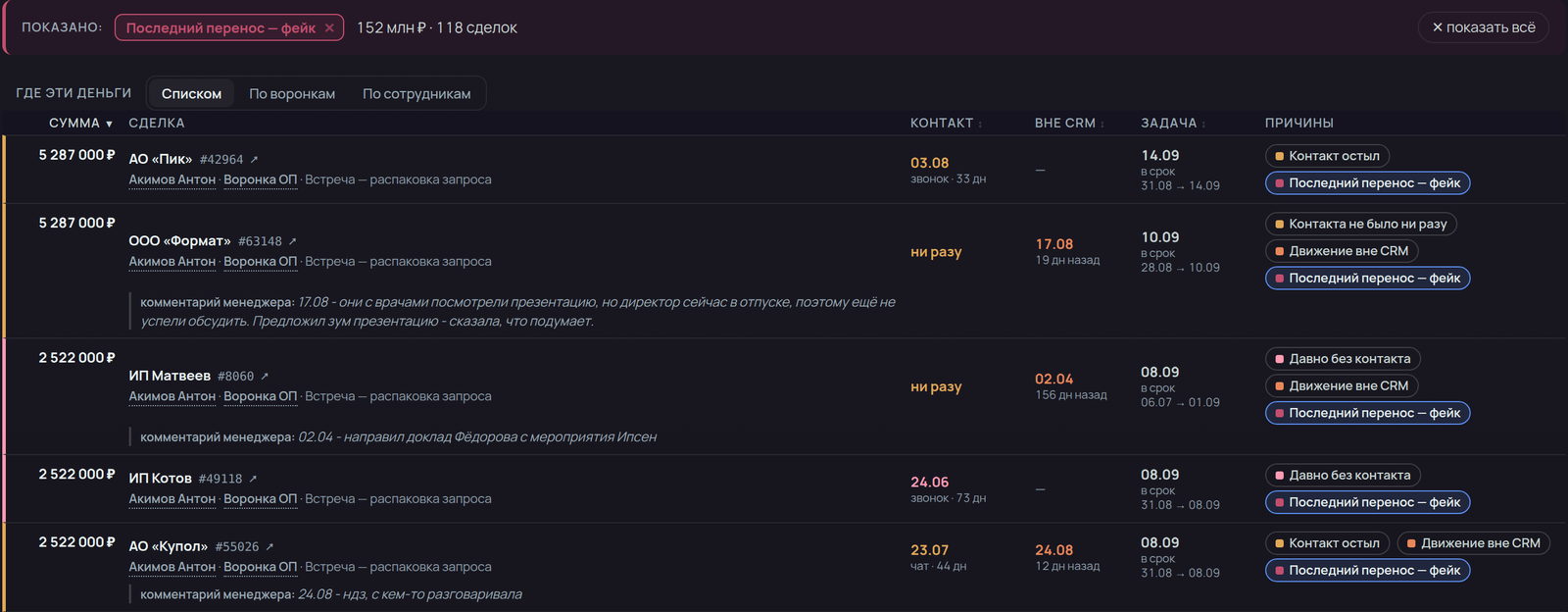Viewport: 1568px width, 612px height.
Task: Click off-CRM date 17.08 in ООО «Формат» row
Action: (1054, 244)
